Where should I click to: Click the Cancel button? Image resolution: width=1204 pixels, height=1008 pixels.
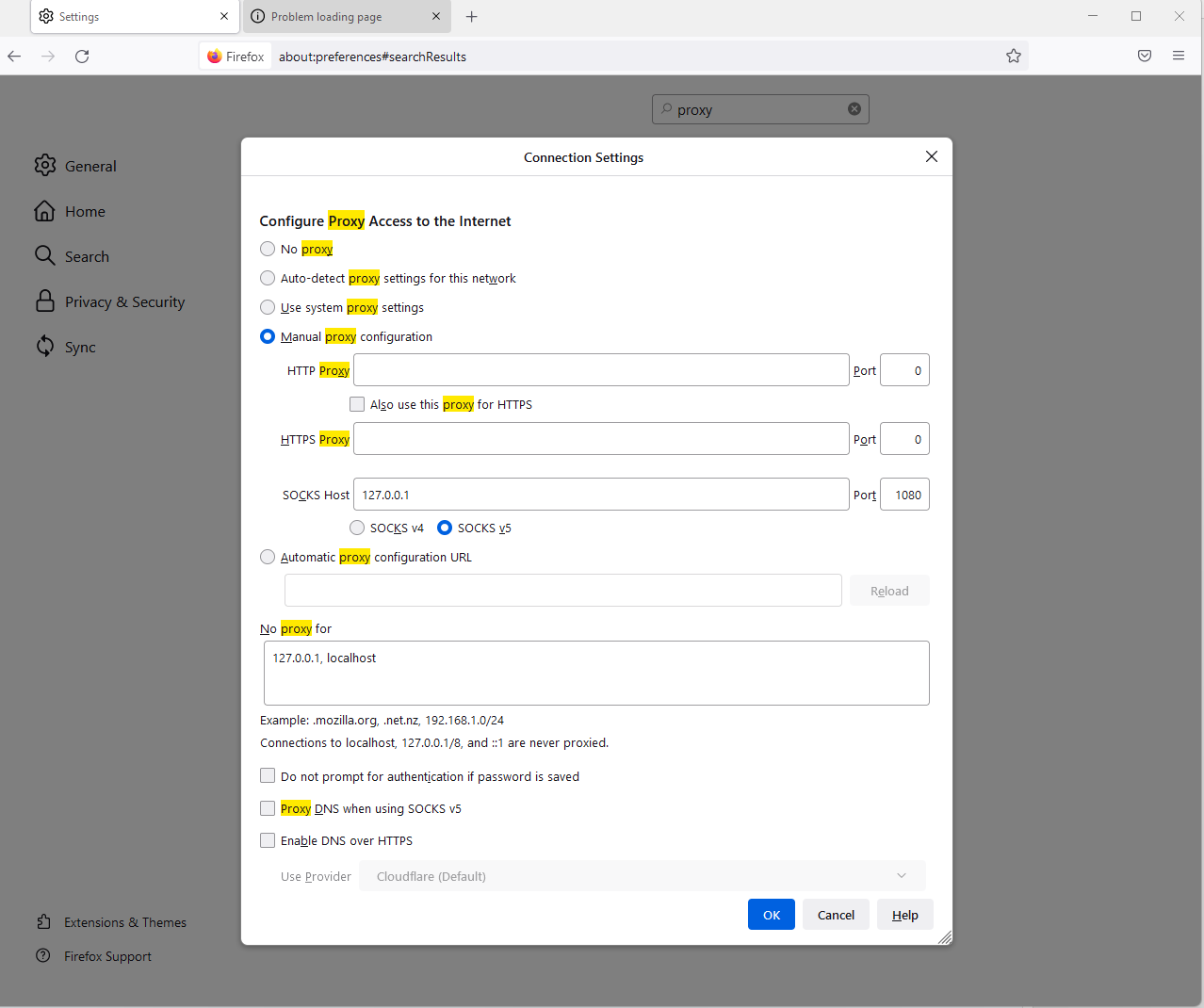coord(836,915)
